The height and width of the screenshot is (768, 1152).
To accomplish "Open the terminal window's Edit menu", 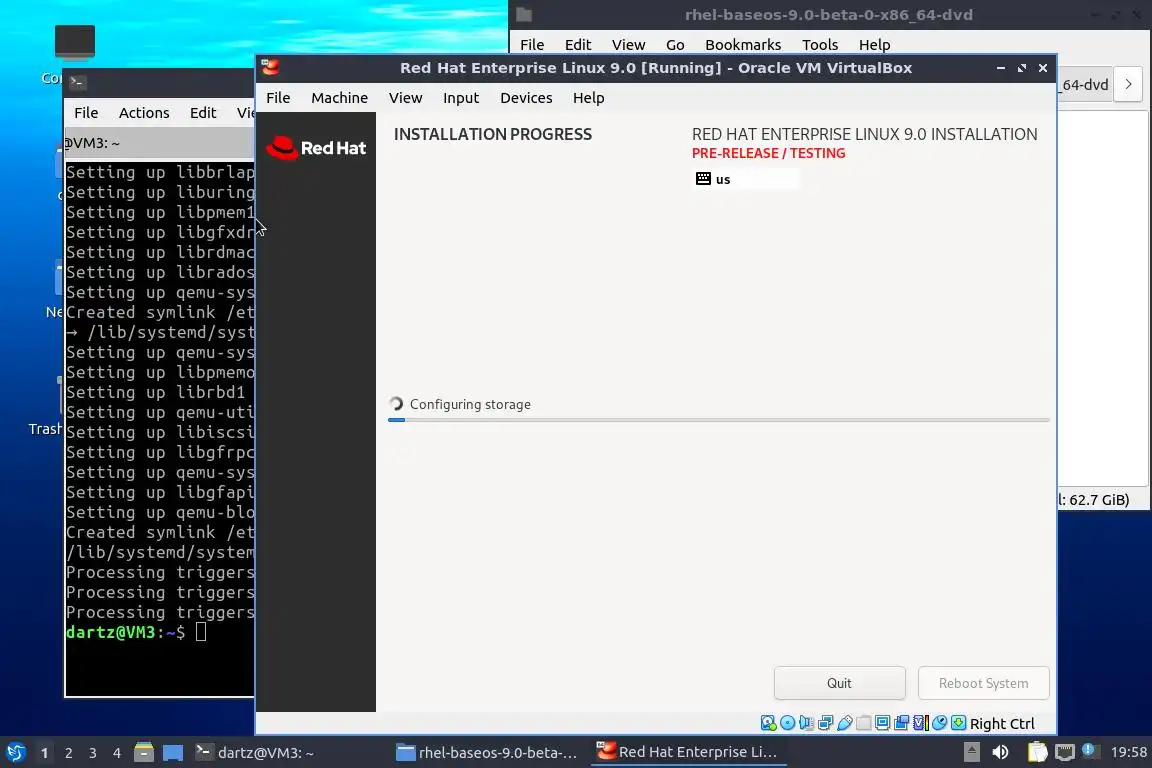I will pos(203,112).
